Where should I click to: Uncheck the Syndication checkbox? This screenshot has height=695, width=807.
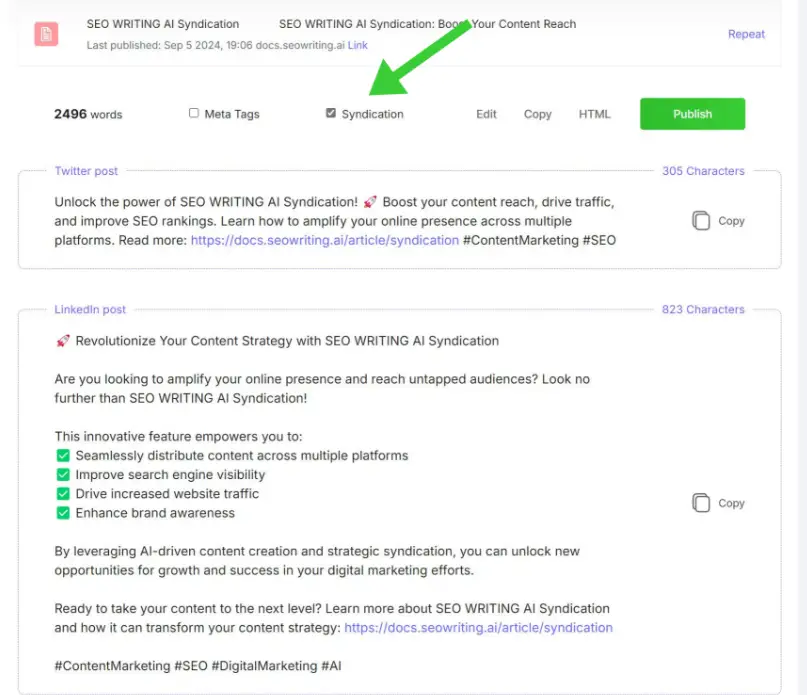pos(330,113)
